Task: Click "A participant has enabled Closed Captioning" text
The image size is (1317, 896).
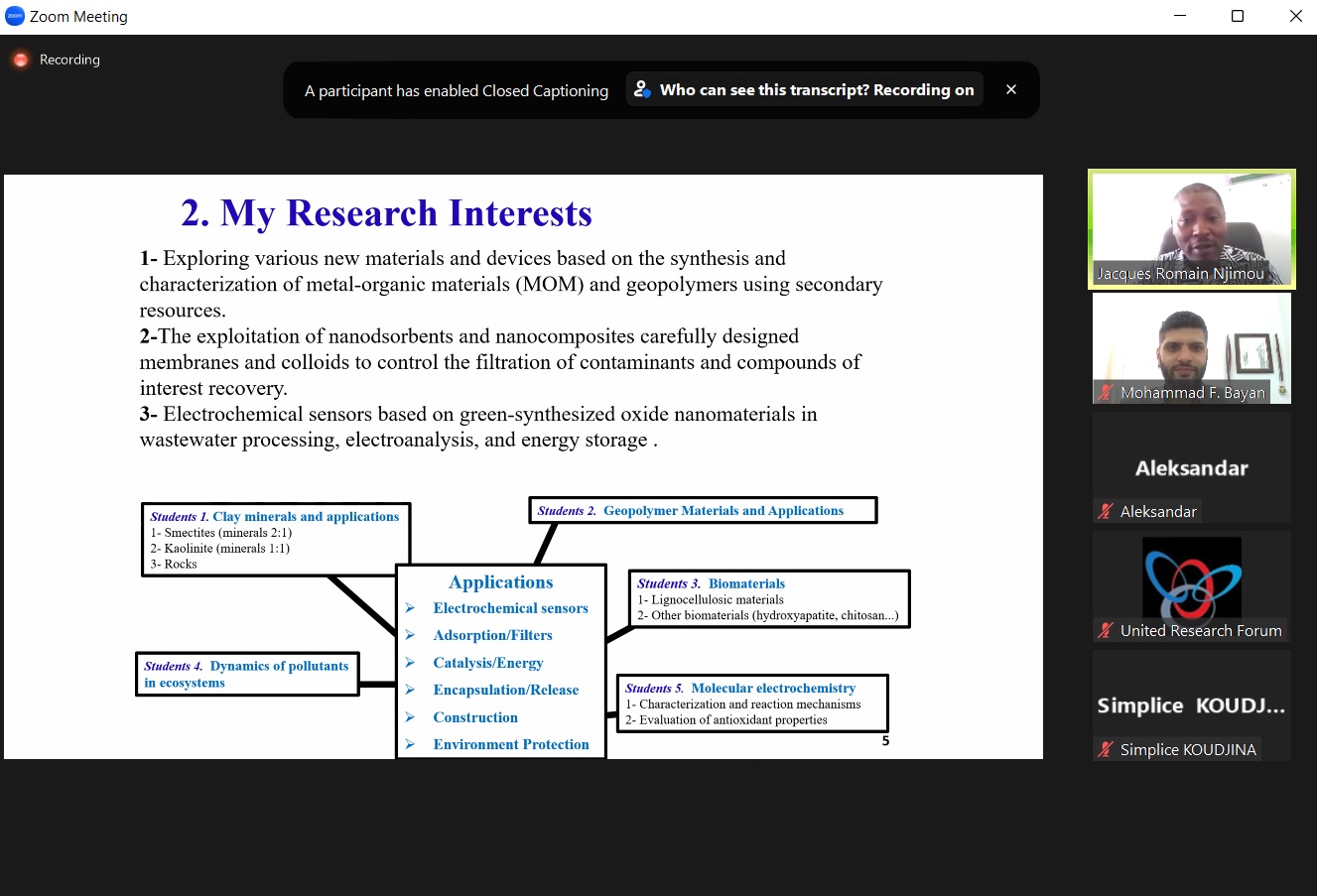Action: [x=457, y=90]
